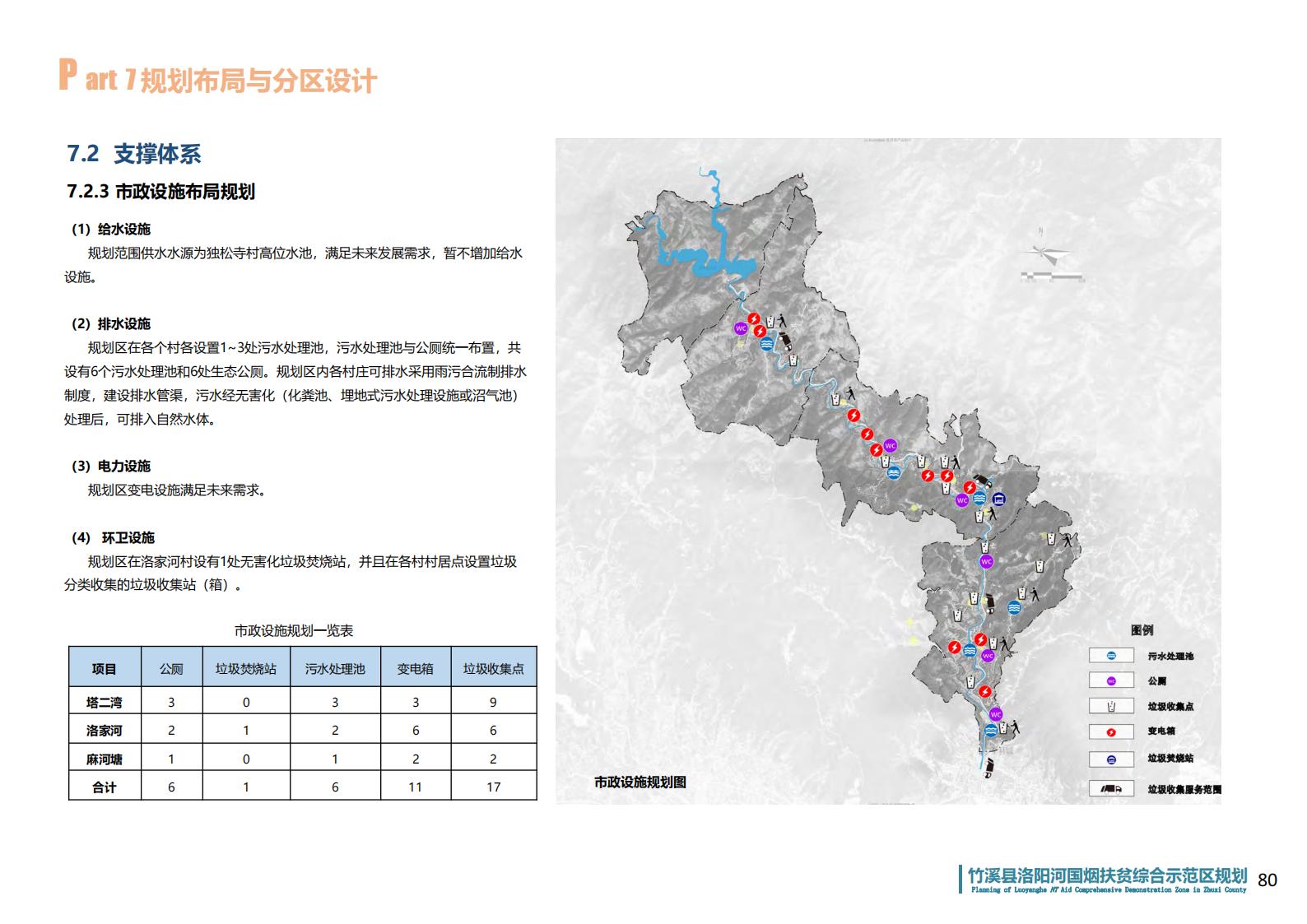Click the dark blue incinerator icon on the map
1307x924 pixels.
(999, 499)
